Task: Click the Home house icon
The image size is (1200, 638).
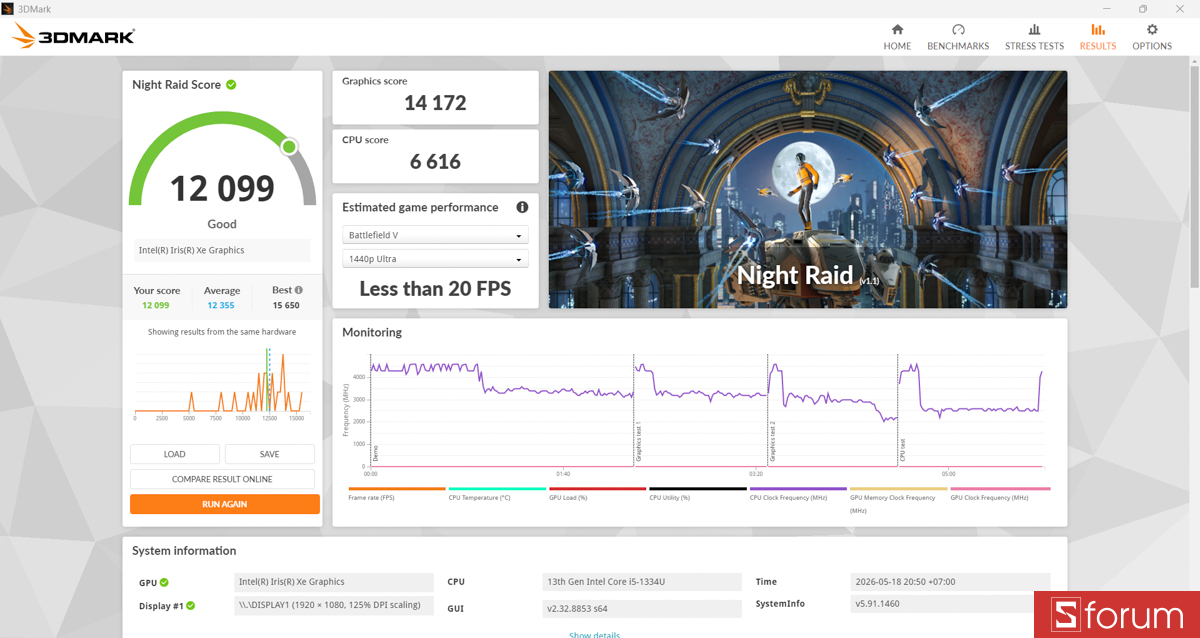Action: click(897, 30)
